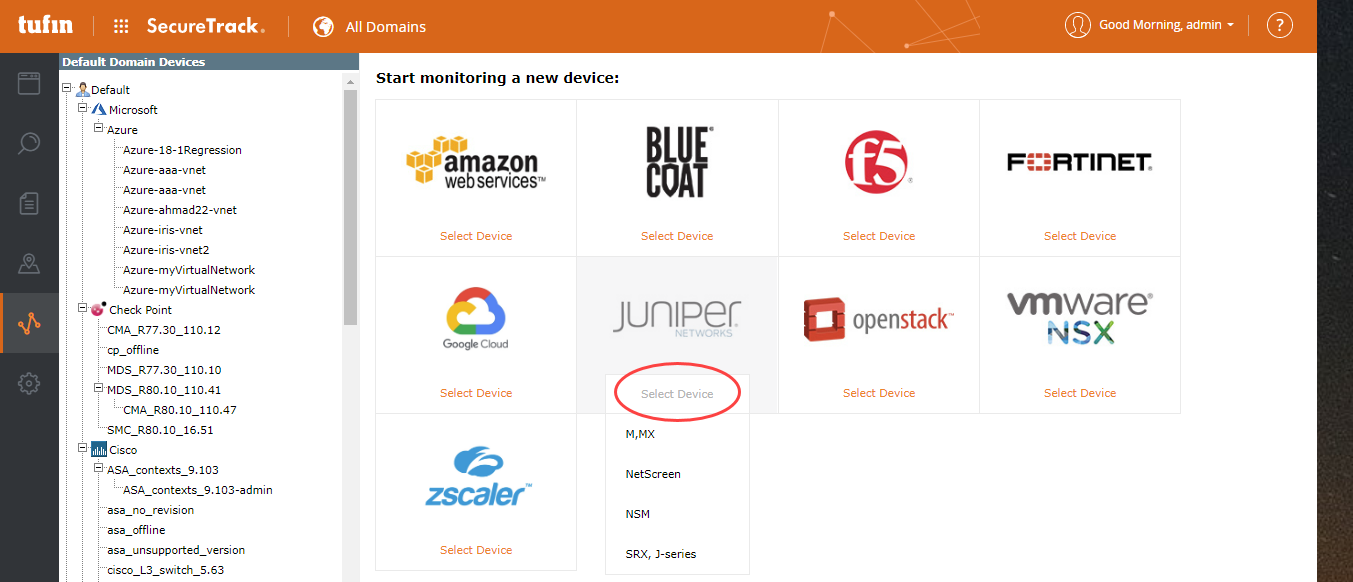Collapse the Check Point tree node
Image resolution: width=1353 pixels, height=582 pixels.
(83, 308)
